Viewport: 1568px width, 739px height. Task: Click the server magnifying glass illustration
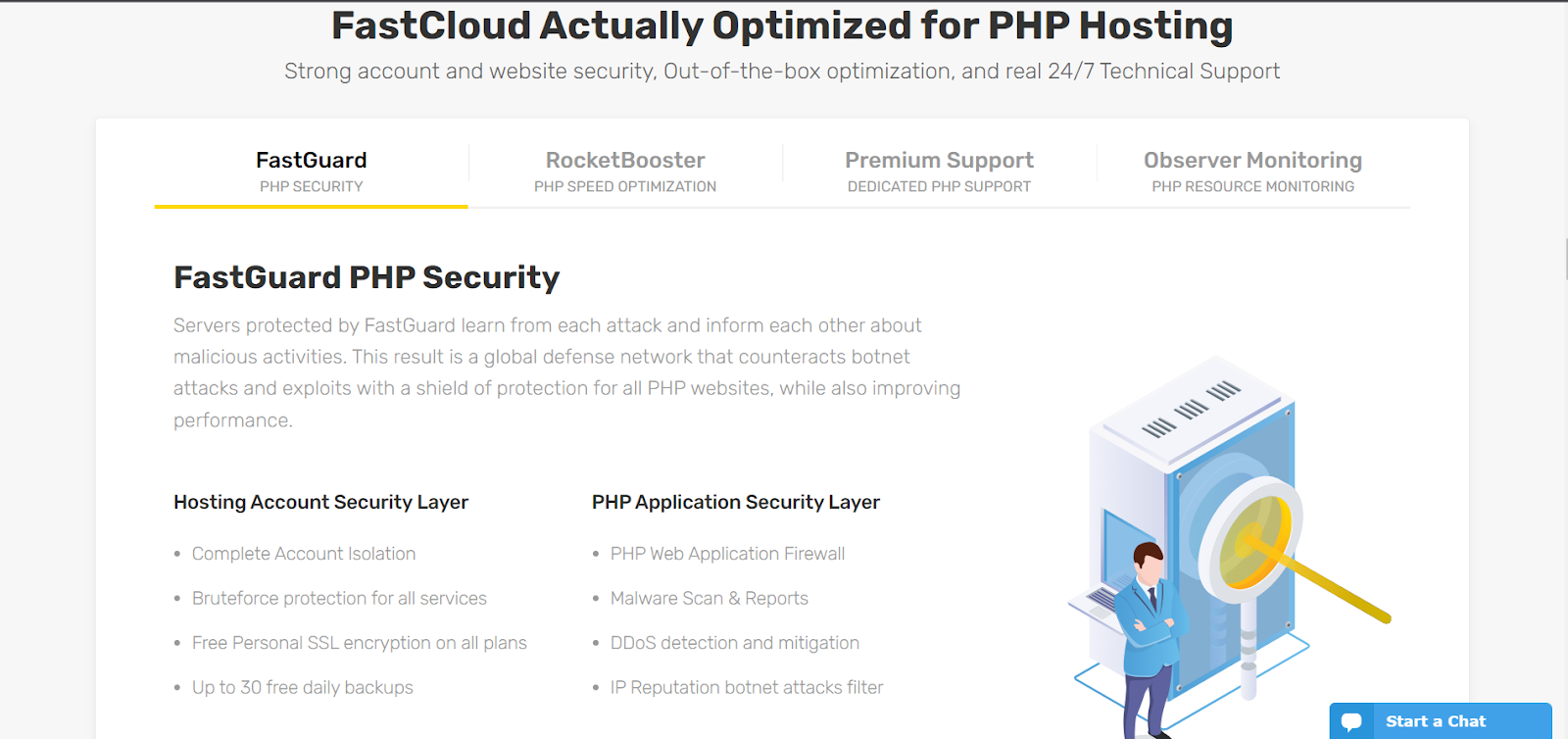[x=1230, y=547]
